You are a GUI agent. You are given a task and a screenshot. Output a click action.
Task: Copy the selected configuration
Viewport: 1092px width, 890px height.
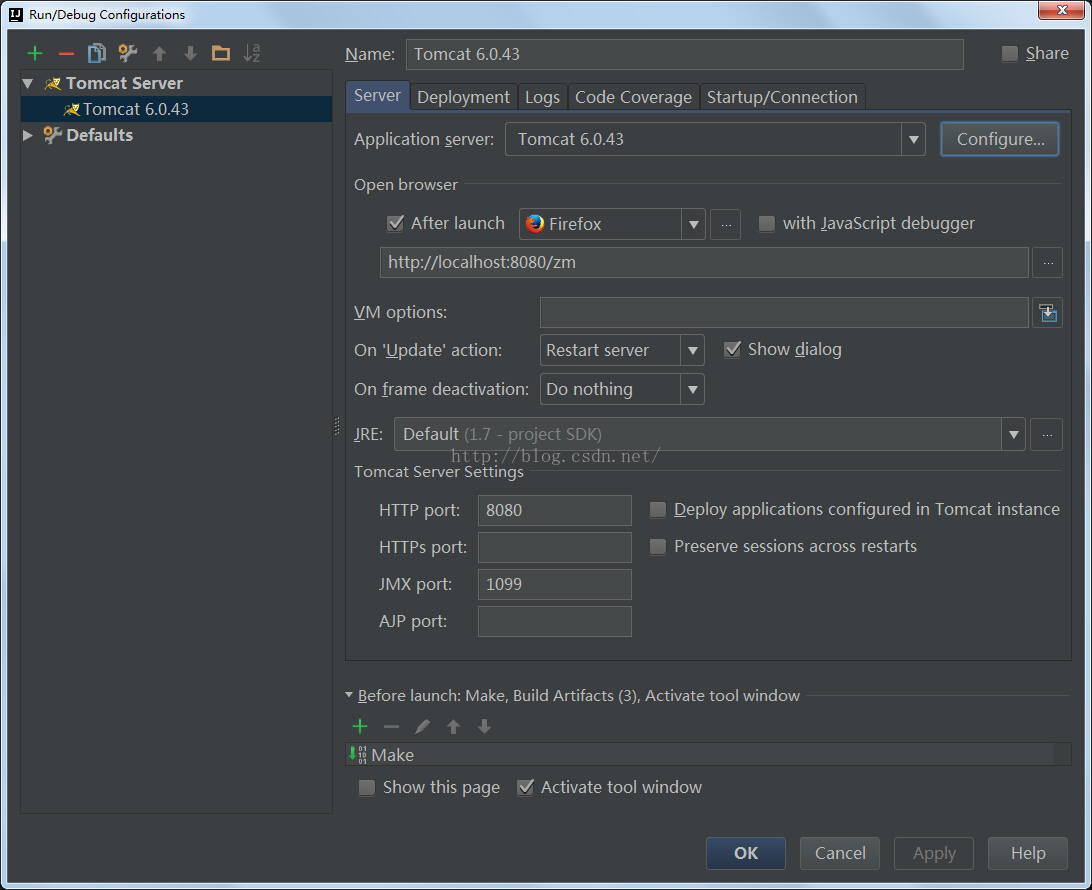(97, 53)
